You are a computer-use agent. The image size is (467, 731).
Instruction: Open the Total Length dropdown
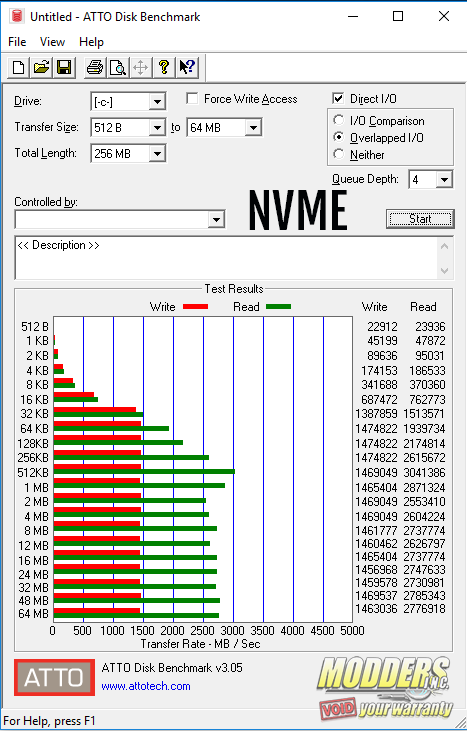(x=158, y=153)
